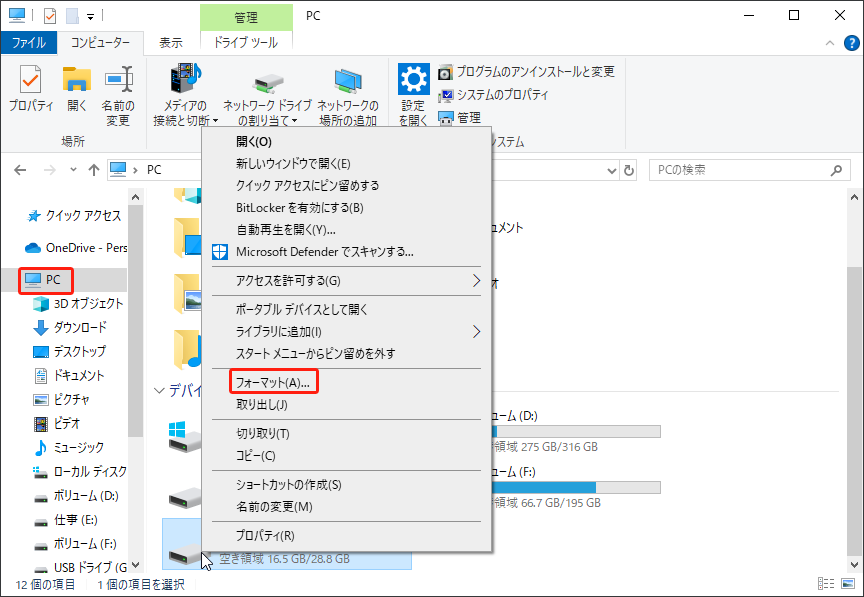This screenshot has height=597, width=864.
Task: Open System properties (システムのプロパティ)
Action: pos(493,95)
